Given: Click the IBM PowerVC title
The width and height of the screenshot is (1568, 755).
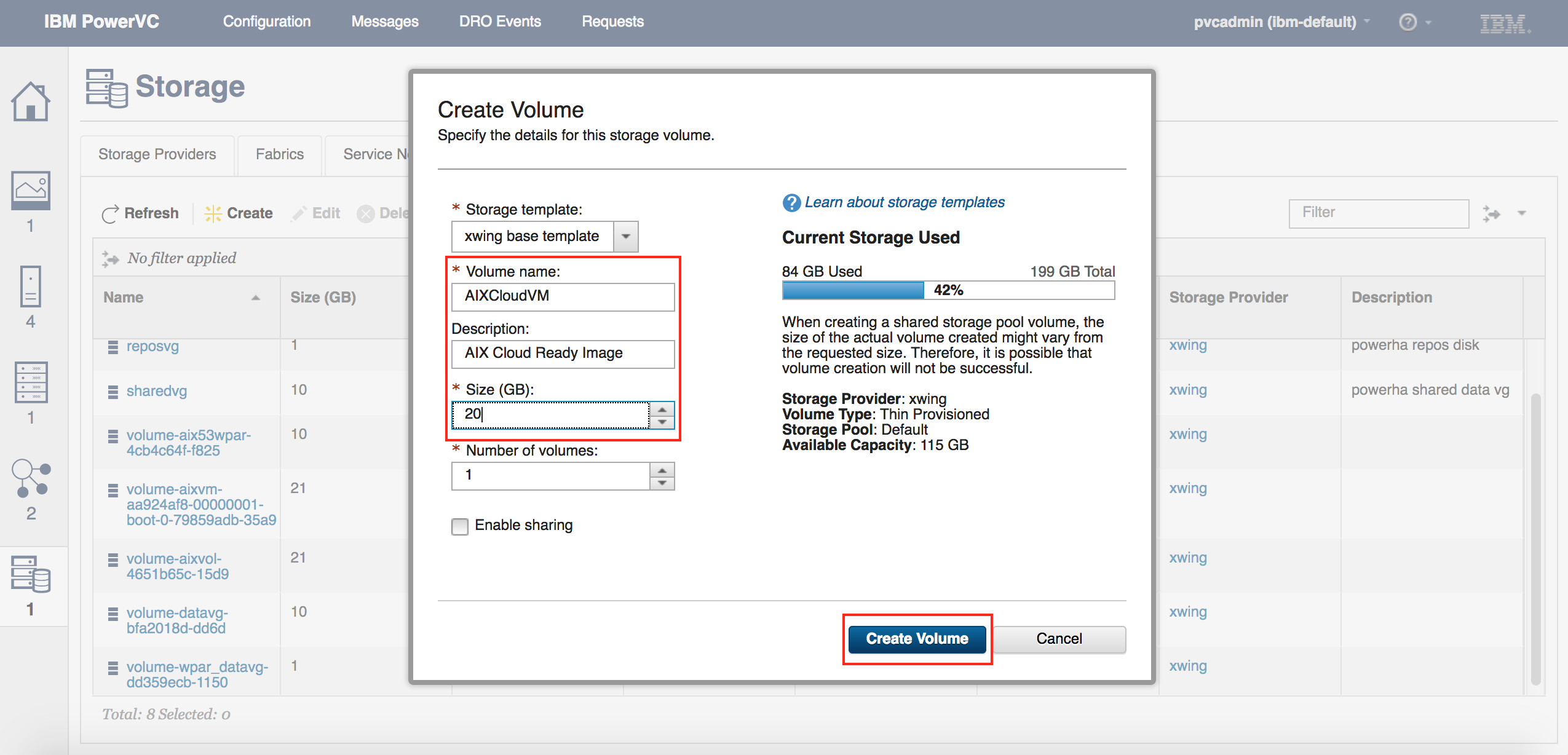Looking at the screenshot, I should 101,22.
